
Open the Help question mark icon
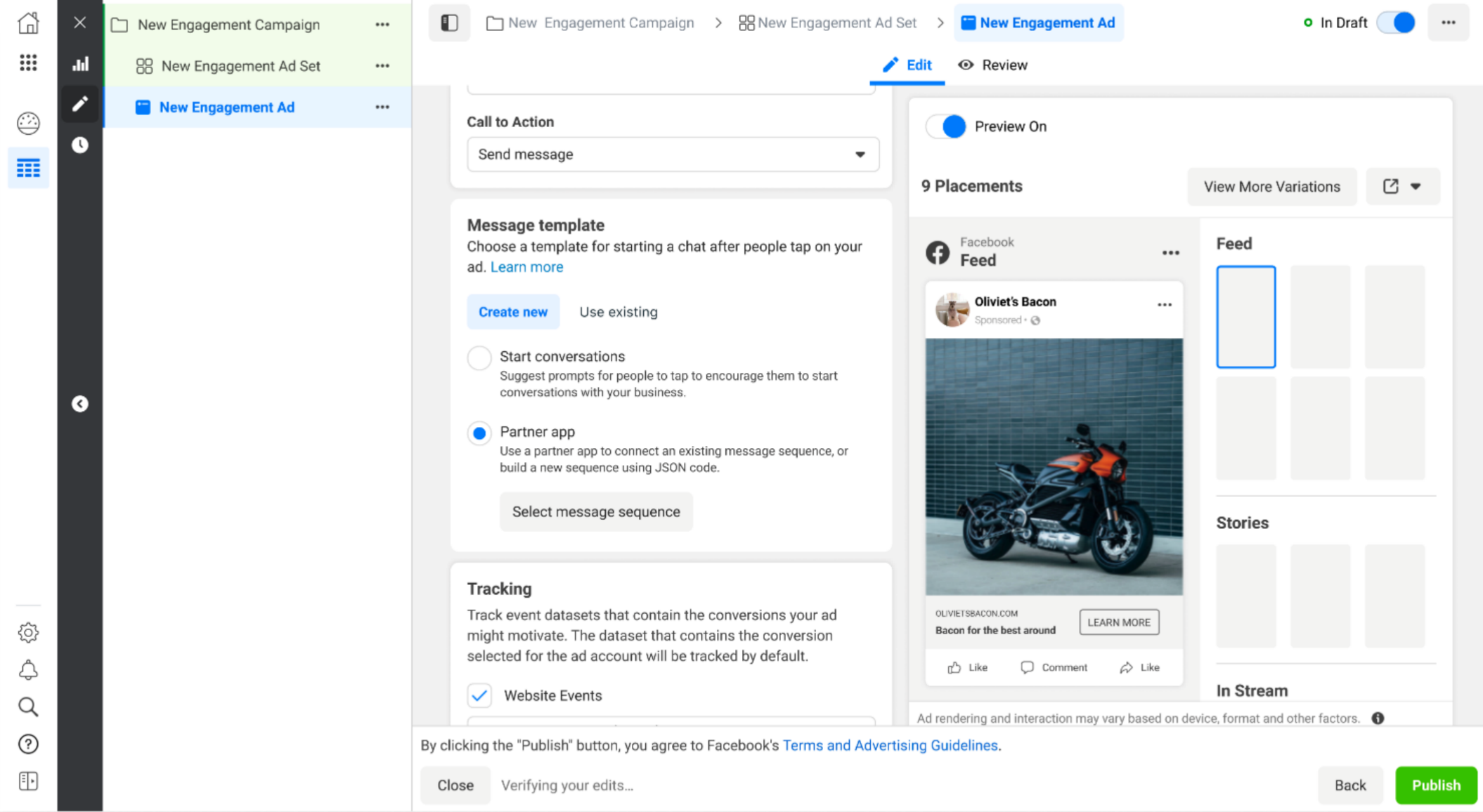[28, 744]
